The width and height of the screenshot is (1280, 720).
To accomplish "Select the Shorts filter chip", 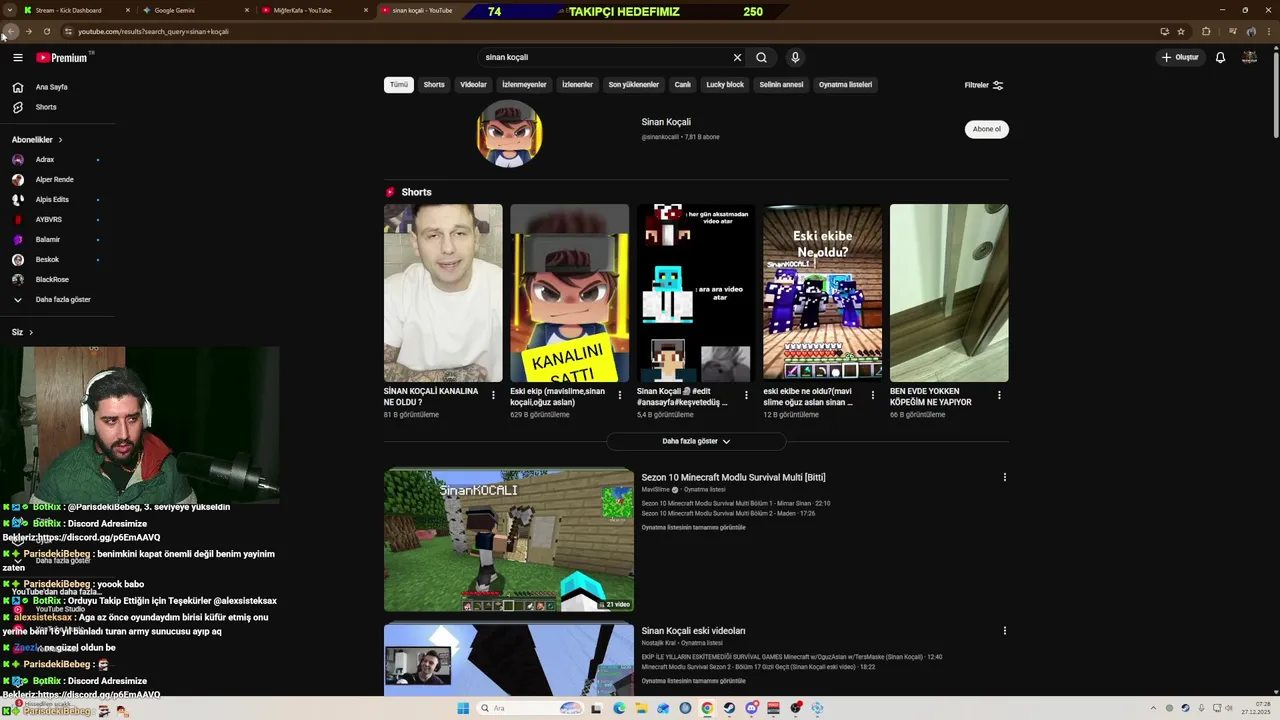I will click(434, 85).
